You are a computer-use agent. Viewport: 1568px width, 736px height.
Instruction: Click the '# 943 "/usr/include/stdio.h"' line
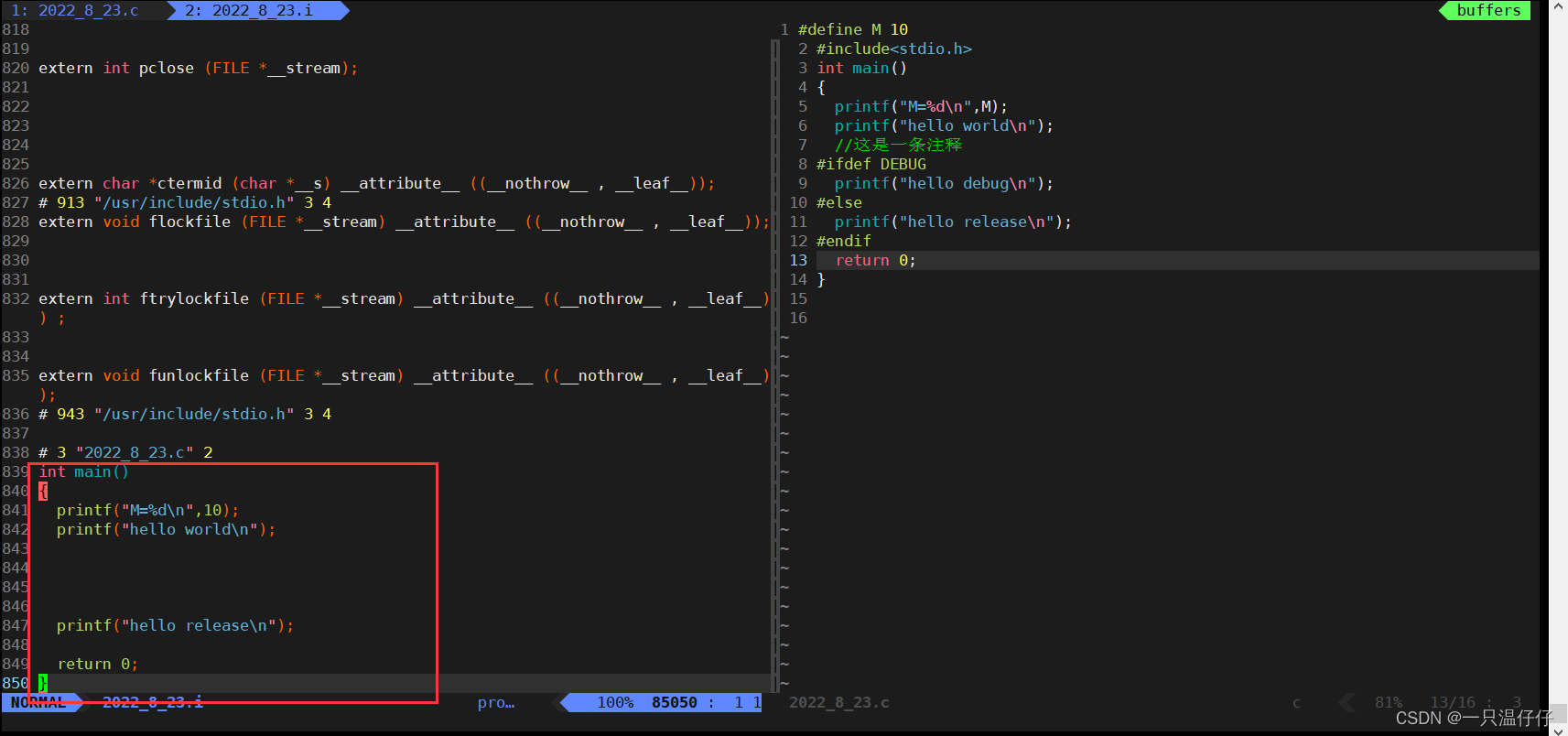pyautogui.click(x=185, y=414)
